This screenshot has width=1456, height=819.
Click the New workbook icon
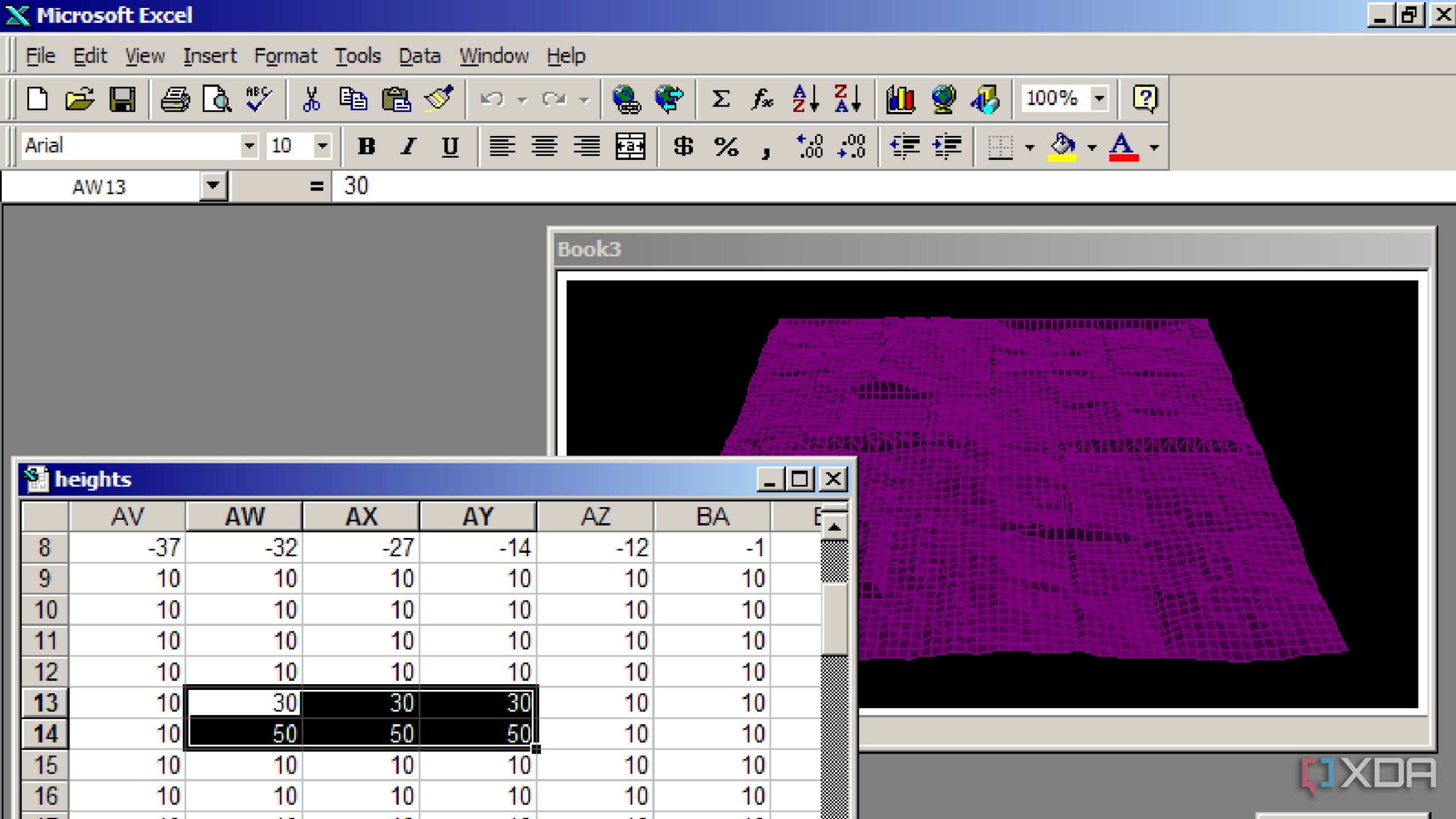point(38,100)
